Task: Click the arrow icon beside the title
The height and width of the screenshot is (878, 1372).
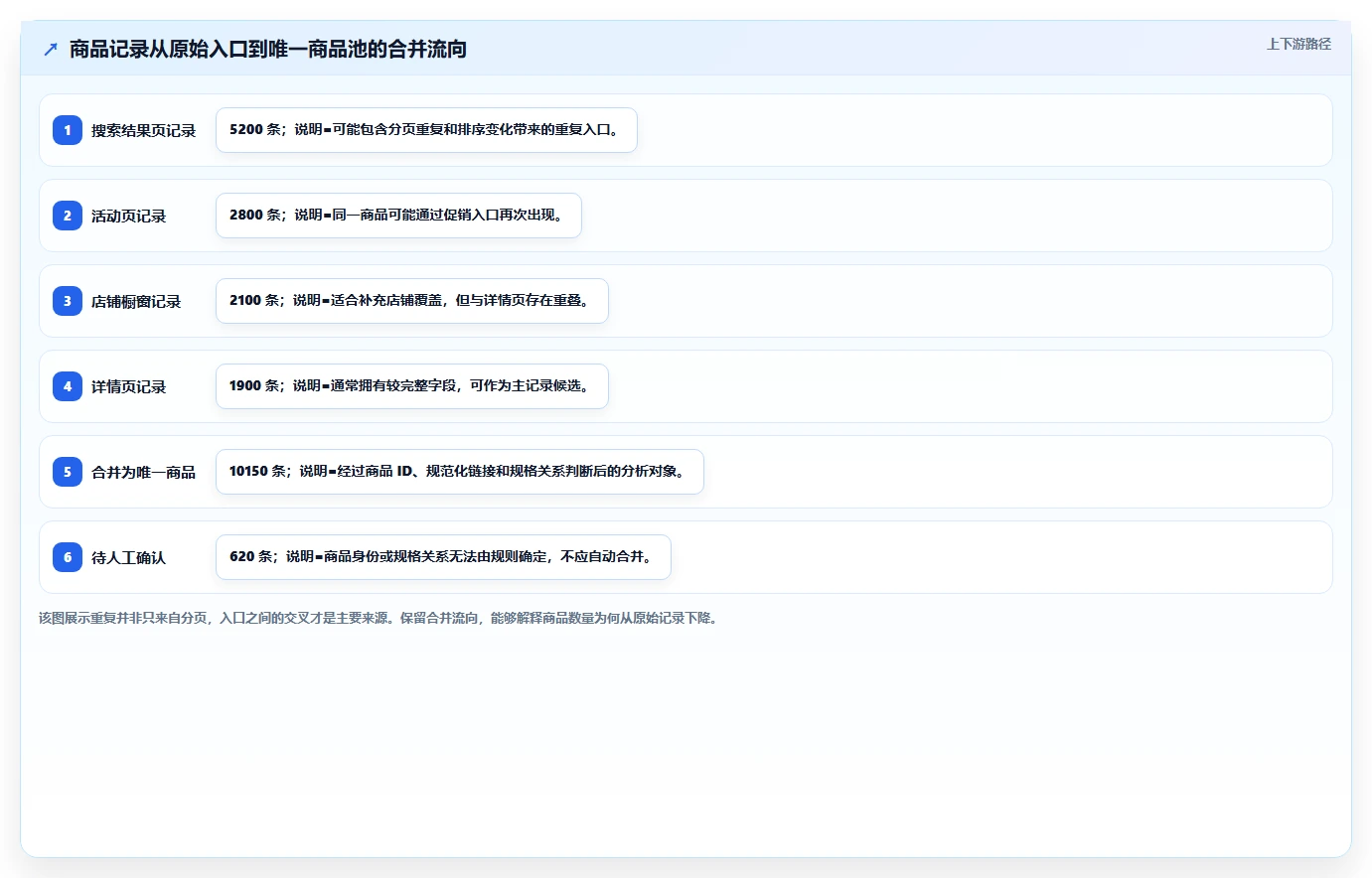Action: coord(51,49)
